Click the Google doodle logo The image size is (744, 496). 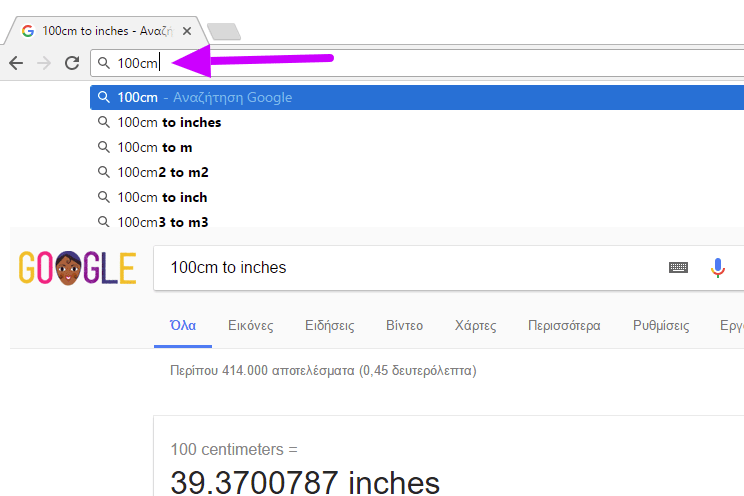pyautogui.click(x=77, y=268)
